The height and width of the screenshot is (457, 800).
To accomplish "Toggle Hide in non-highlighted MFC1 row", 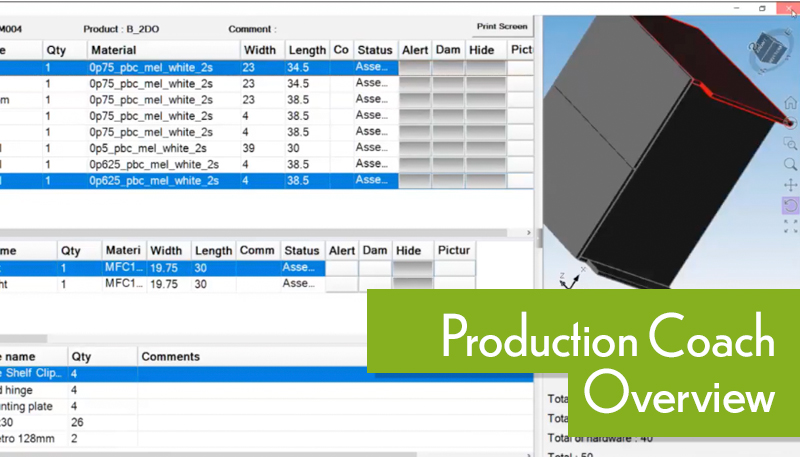I will tap(413, 284).
